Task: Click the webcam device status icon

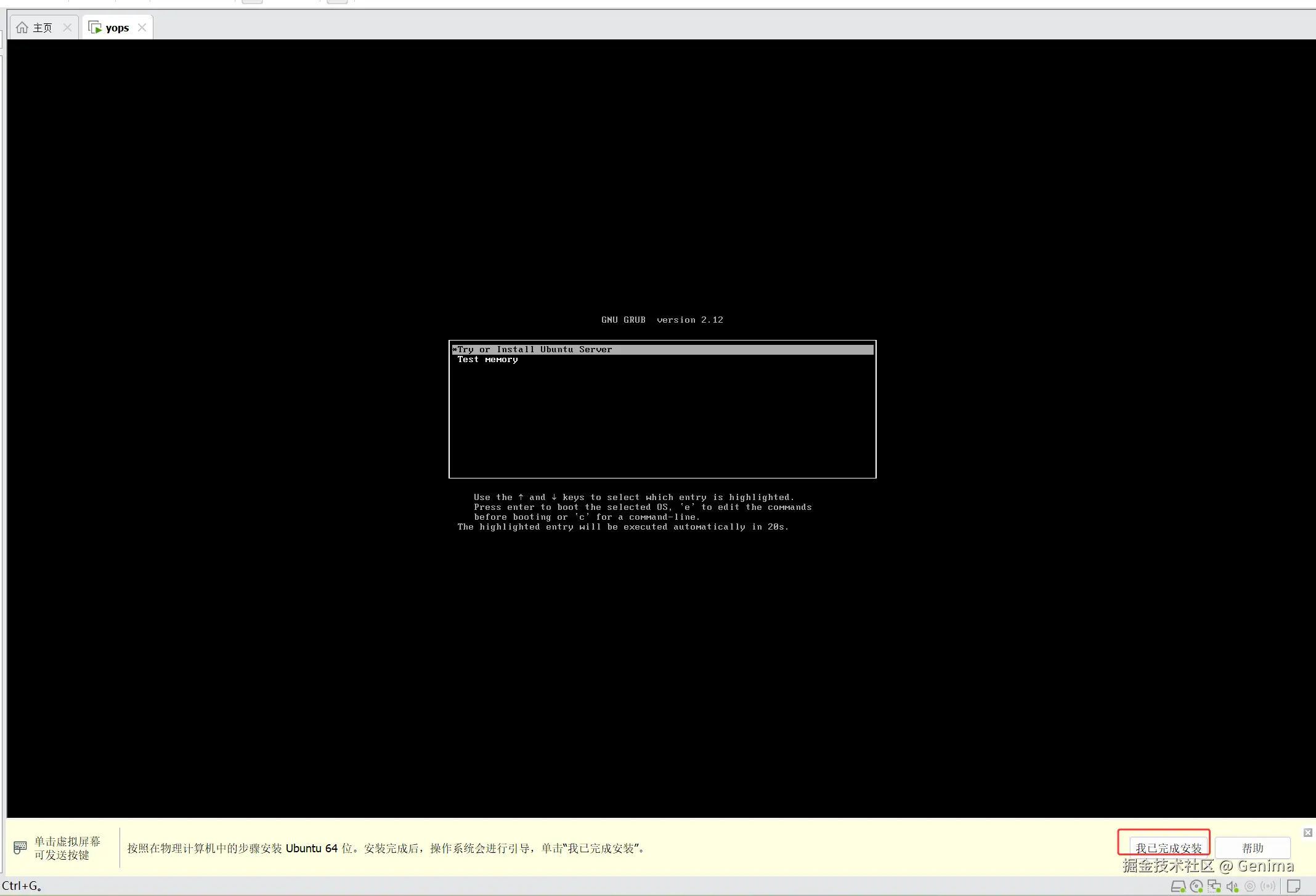Action: click(x=1250, y=887)
